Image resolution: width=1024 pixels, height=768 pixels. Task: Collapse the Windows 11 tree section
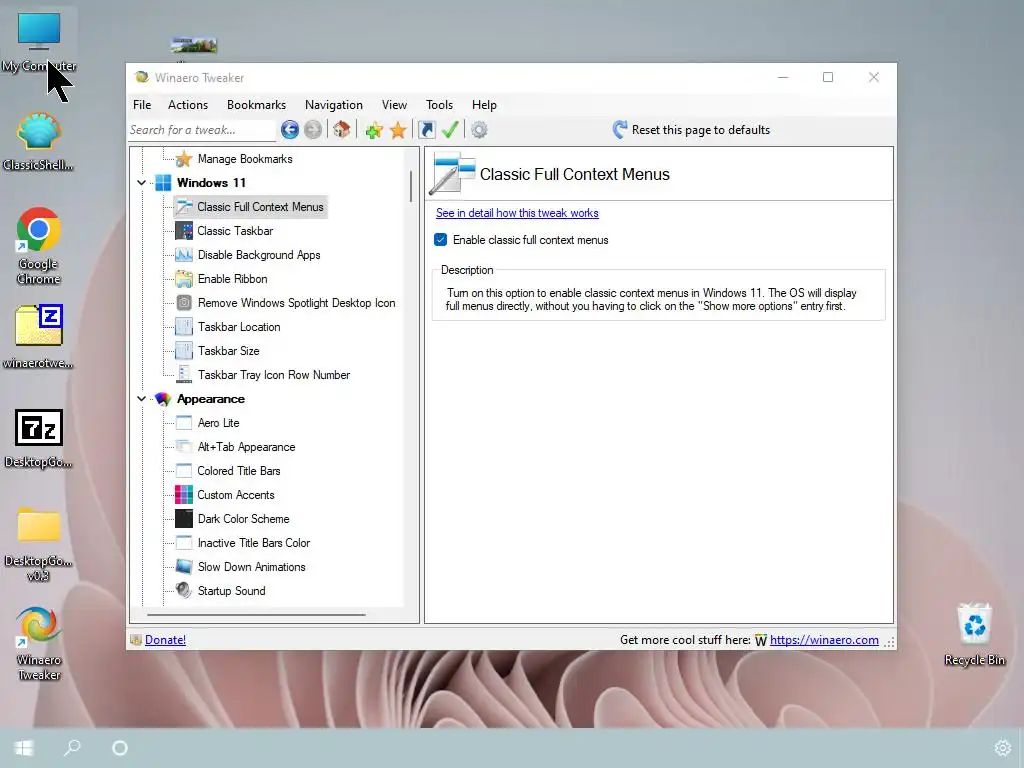click(x=141, y=183)
